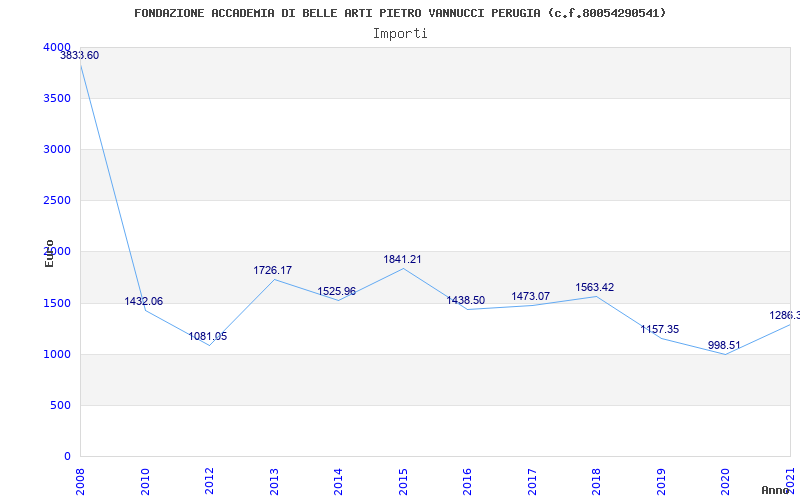800x500 pixels.
Task: Click the 3833.60 data label
Action: [80, 56]
